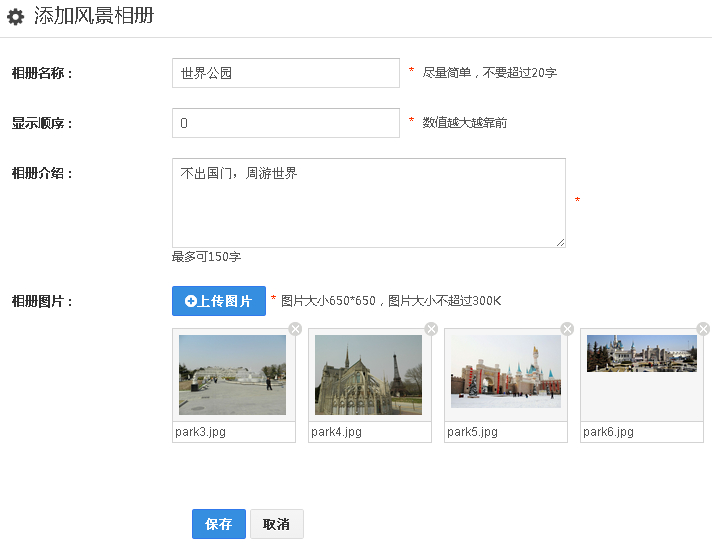This screenshot has height=543, width=712.
Task: Open the park5.jpg castle thumbnail
Action: click(505, 371)
